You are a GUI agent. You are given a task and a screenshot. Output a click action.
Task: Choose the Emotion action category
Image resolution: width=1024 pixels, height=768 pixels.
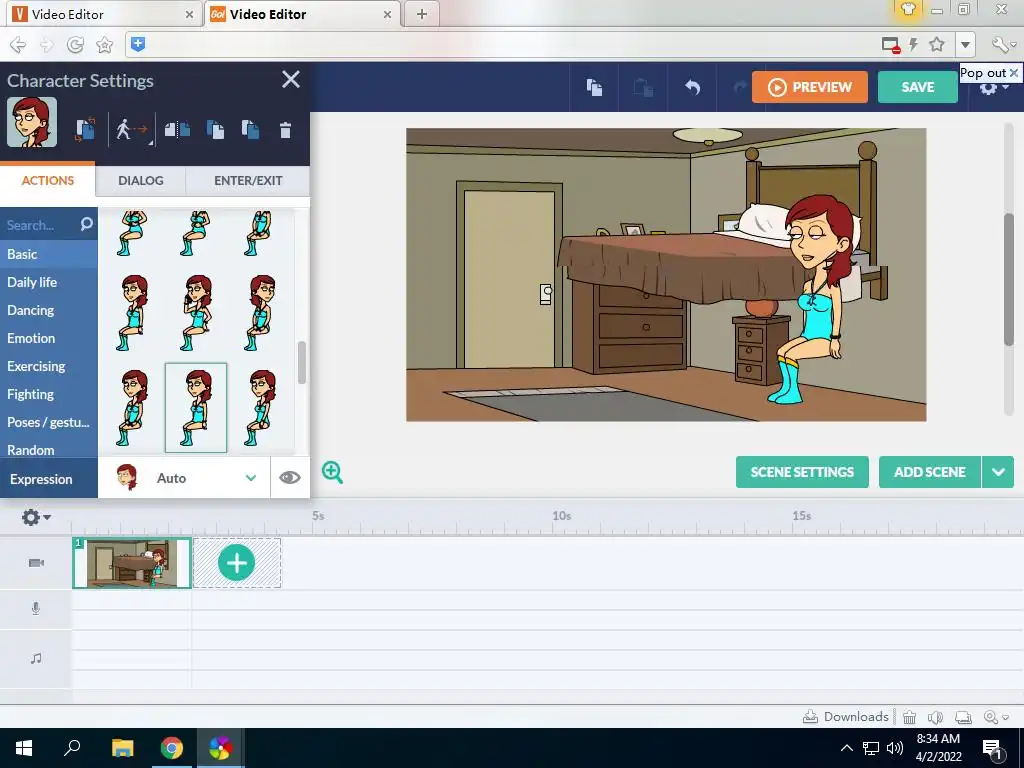click(x=49, y=338)
